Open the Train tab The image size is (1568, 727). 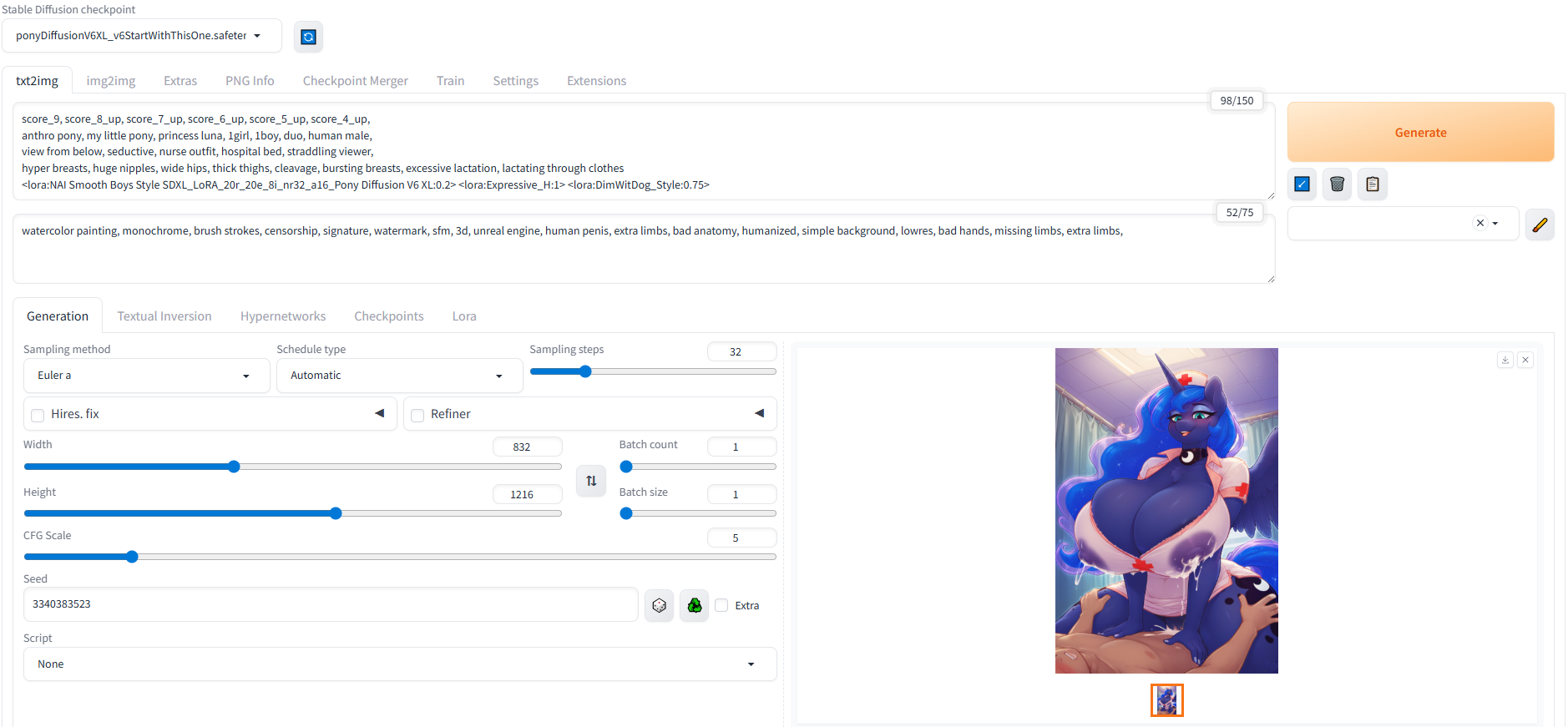coord(450,81)
